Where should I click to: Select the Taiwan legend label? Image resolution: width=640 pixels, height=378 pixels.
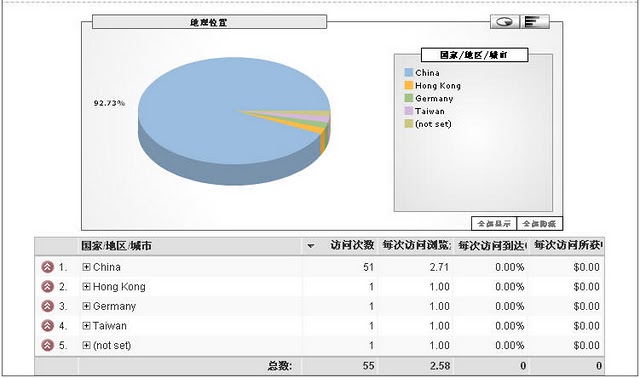click(430, 111)
